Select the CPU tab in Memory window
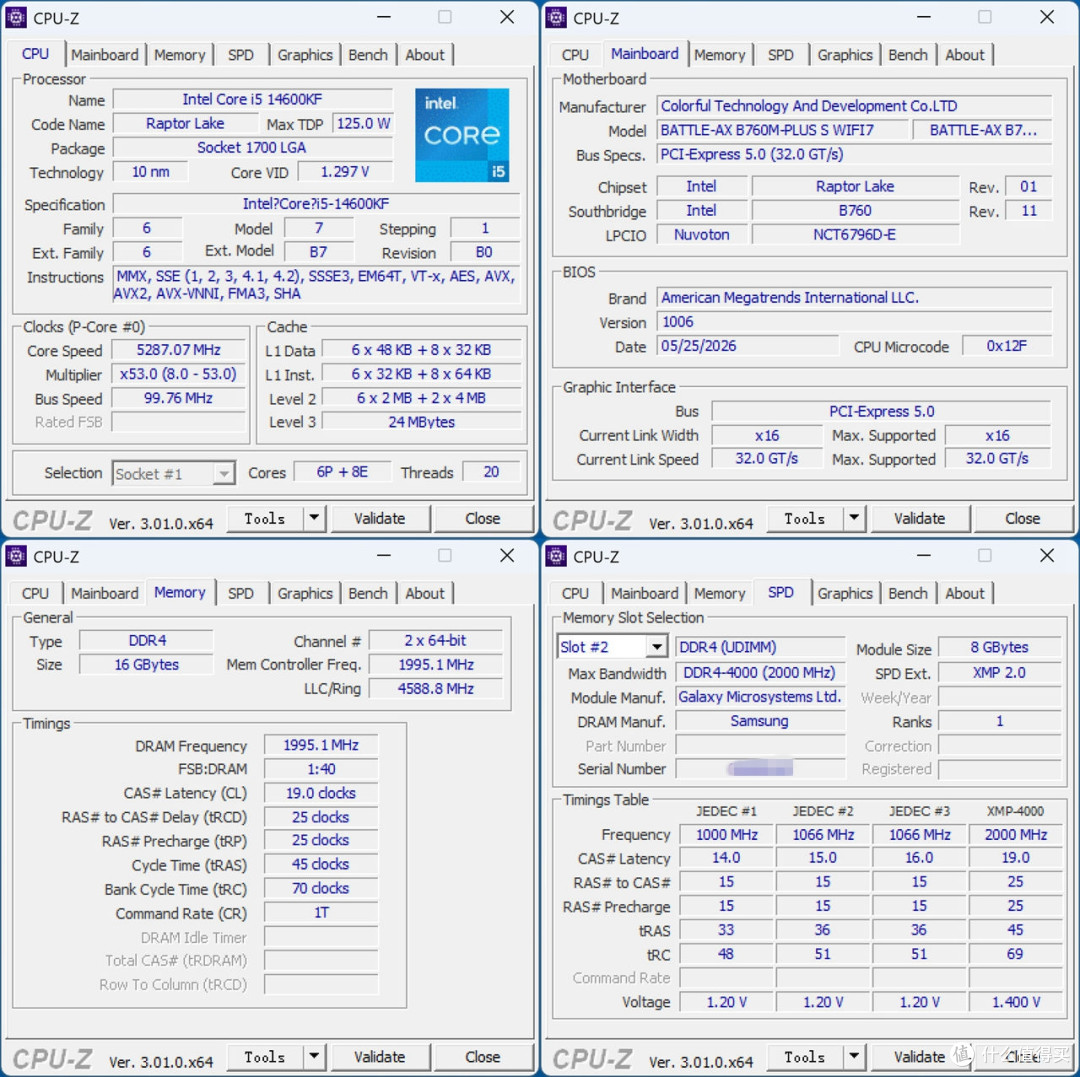 click(35, 593)
